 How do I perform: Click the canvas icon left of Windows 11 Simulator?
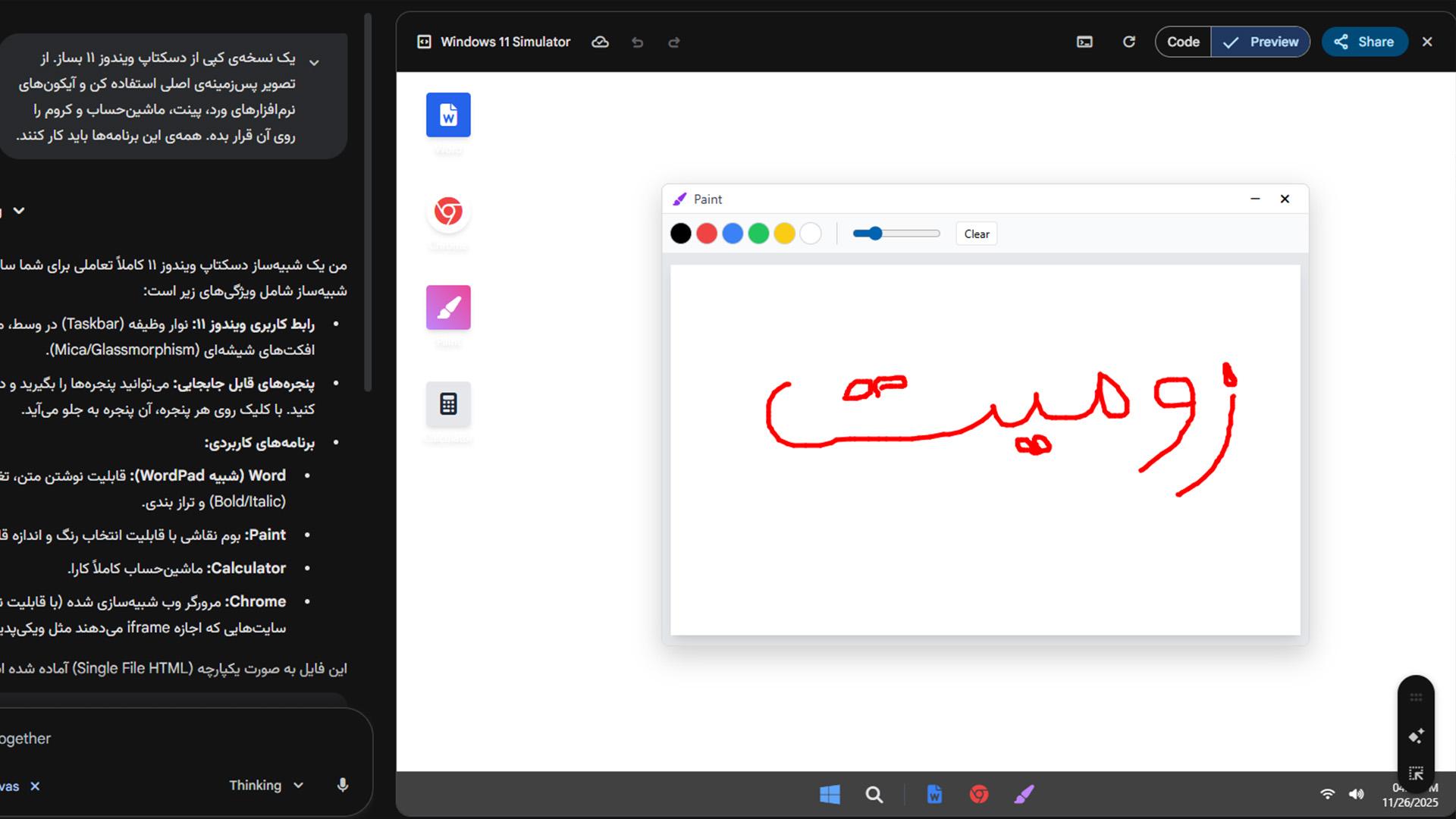tap(424, 42)
